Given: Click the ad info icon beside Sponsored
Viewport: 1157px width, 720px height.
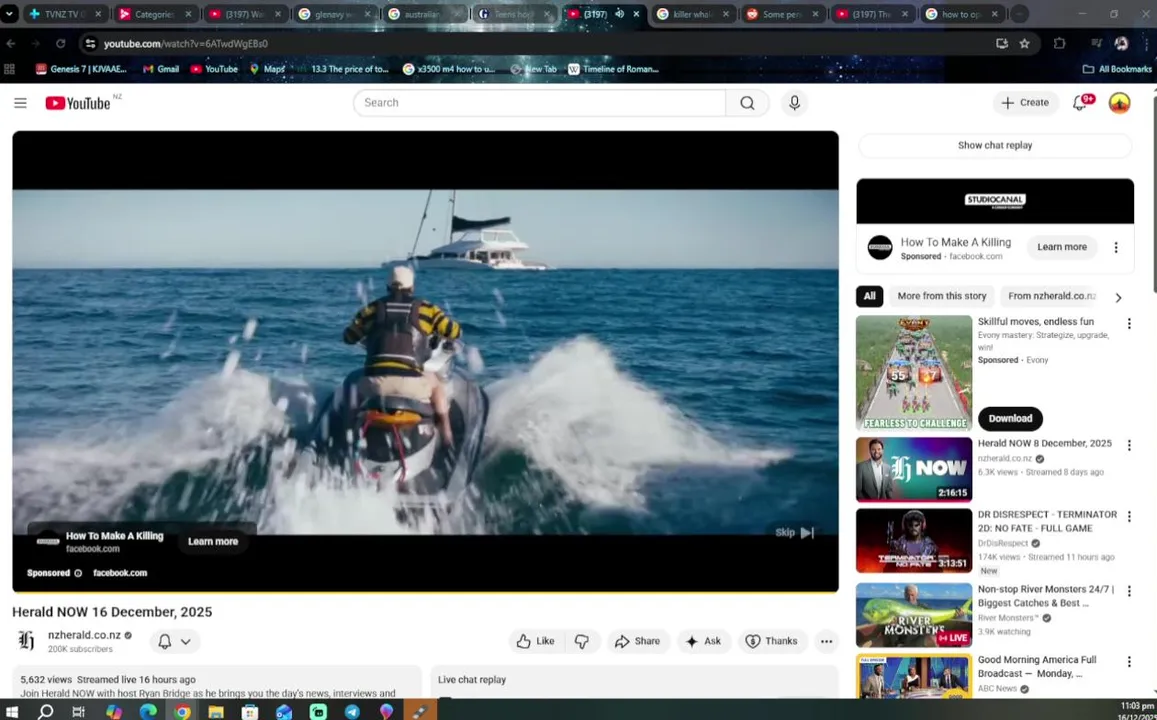Looking at the screenshot, I should pyautogui.click(x=77, y=573).
